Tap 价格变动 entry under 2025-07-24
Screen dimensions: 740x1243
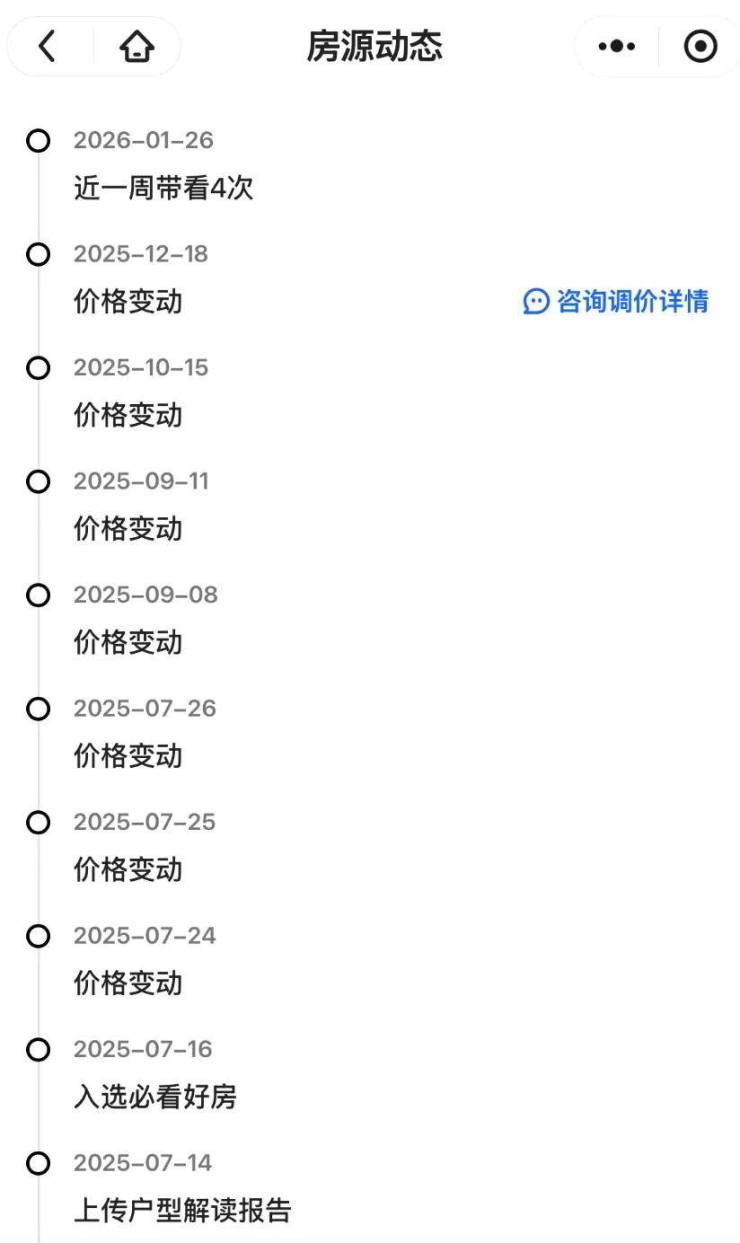(x=128, y=983)
